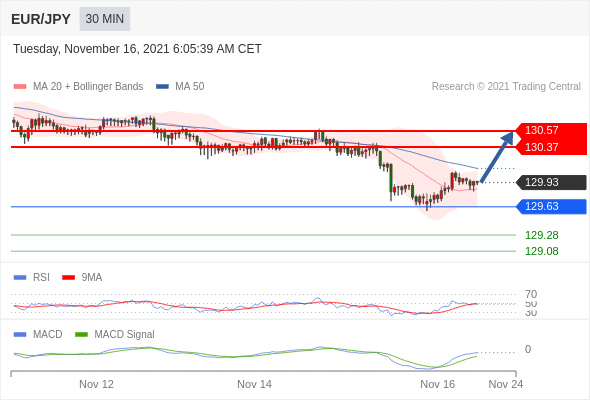Toggle the MA 50 legend entry
This screenshot has width=590, height=400.
180,87
